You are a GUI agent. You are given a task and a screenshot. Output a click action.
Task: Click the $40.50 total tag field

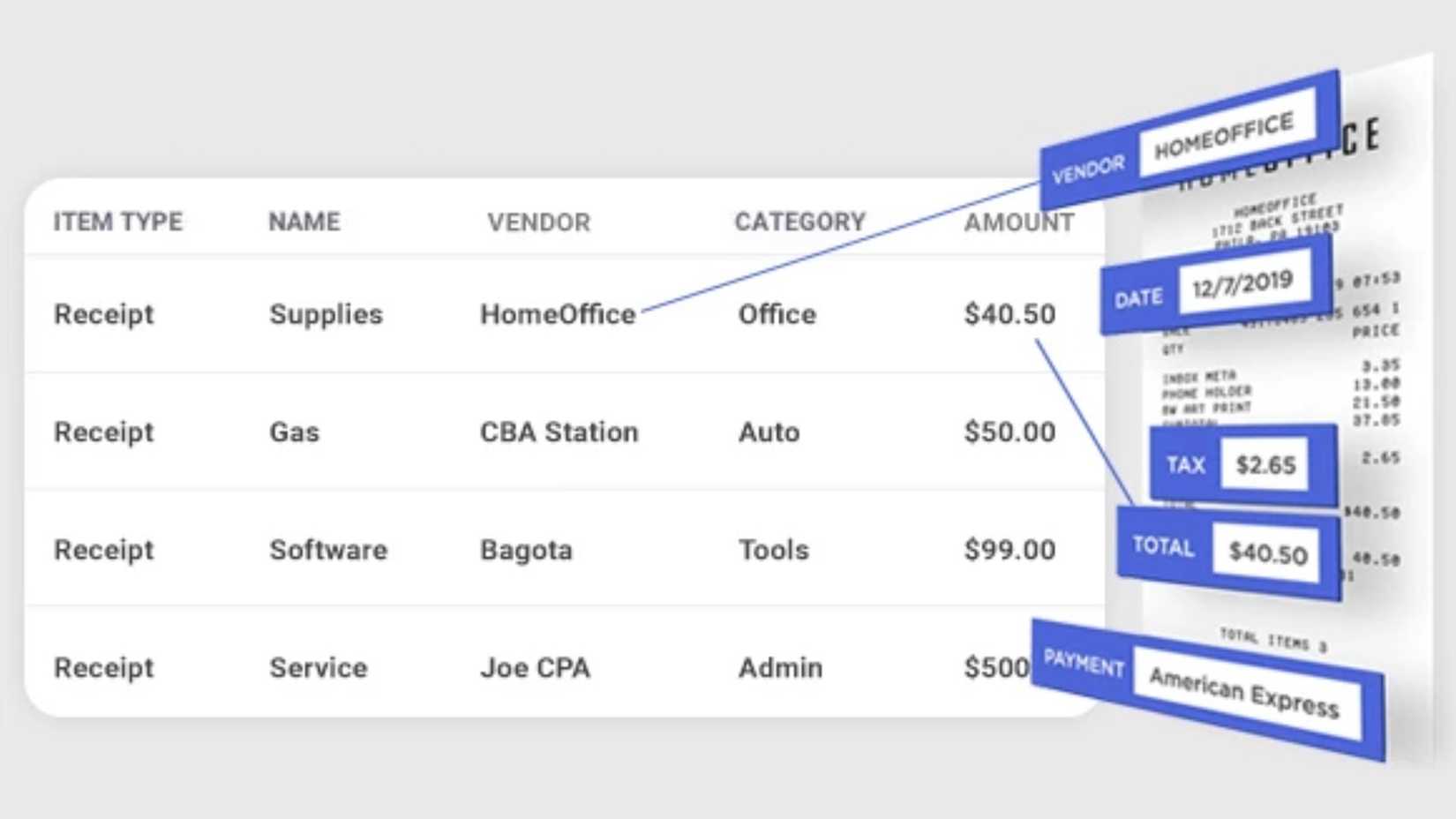[1267, 553]
